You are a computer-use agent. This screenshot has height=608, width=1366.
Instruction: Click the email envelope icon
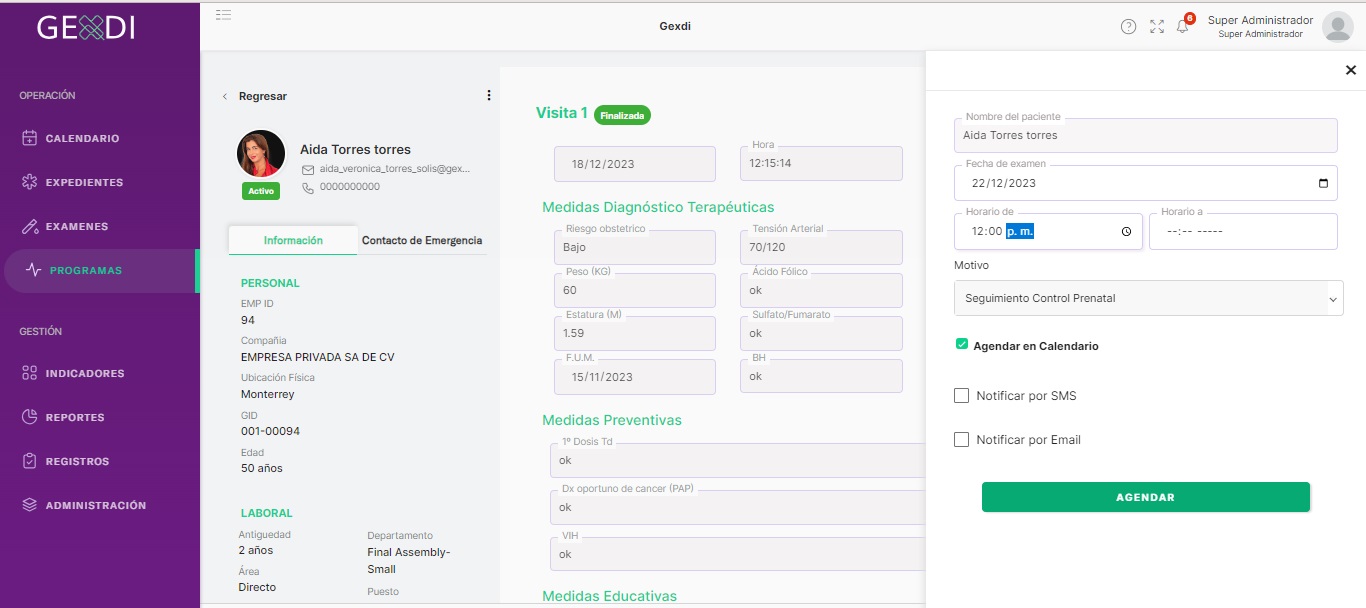coord(308,170)
